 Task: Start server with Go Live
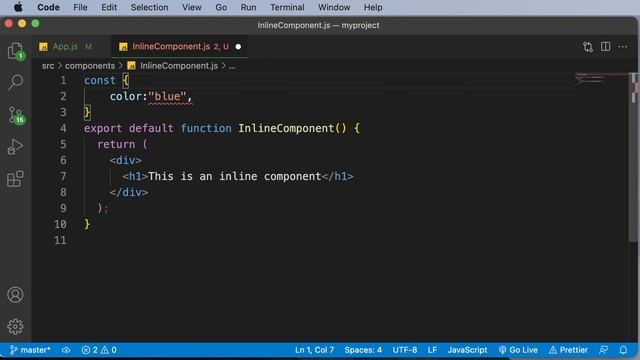pyautogui.click(x=518, y=350)
